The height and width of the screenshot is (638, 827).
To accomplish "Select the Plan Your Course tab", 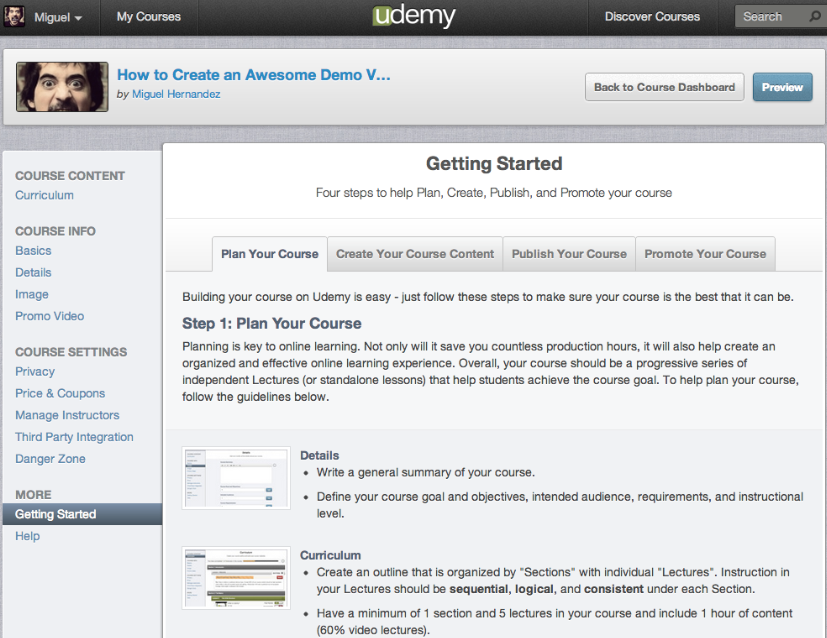I will tap(270, 254).
